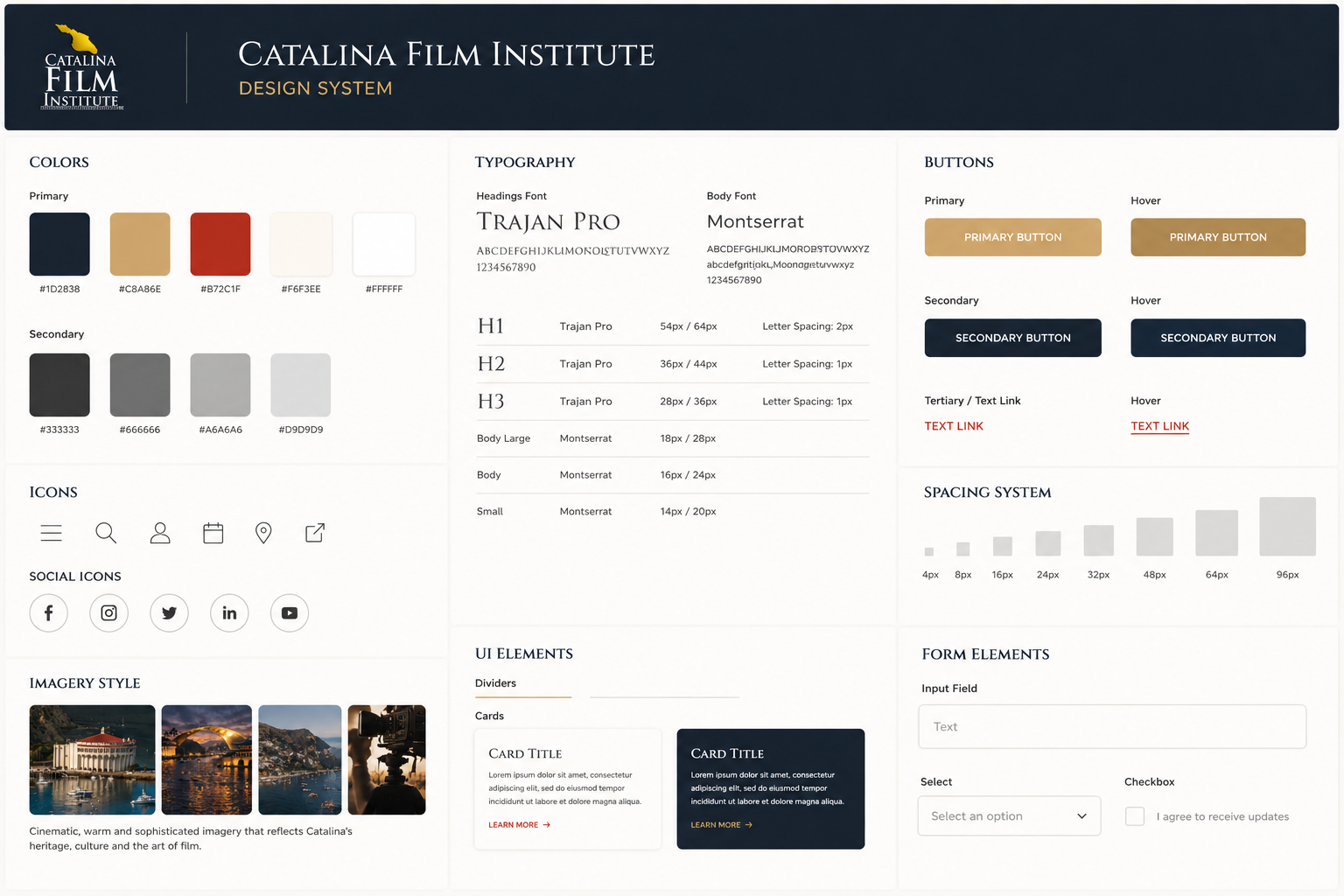1344x896 pixels.
Task: Open the sunset harbor arch image
Action: [206, 760]
